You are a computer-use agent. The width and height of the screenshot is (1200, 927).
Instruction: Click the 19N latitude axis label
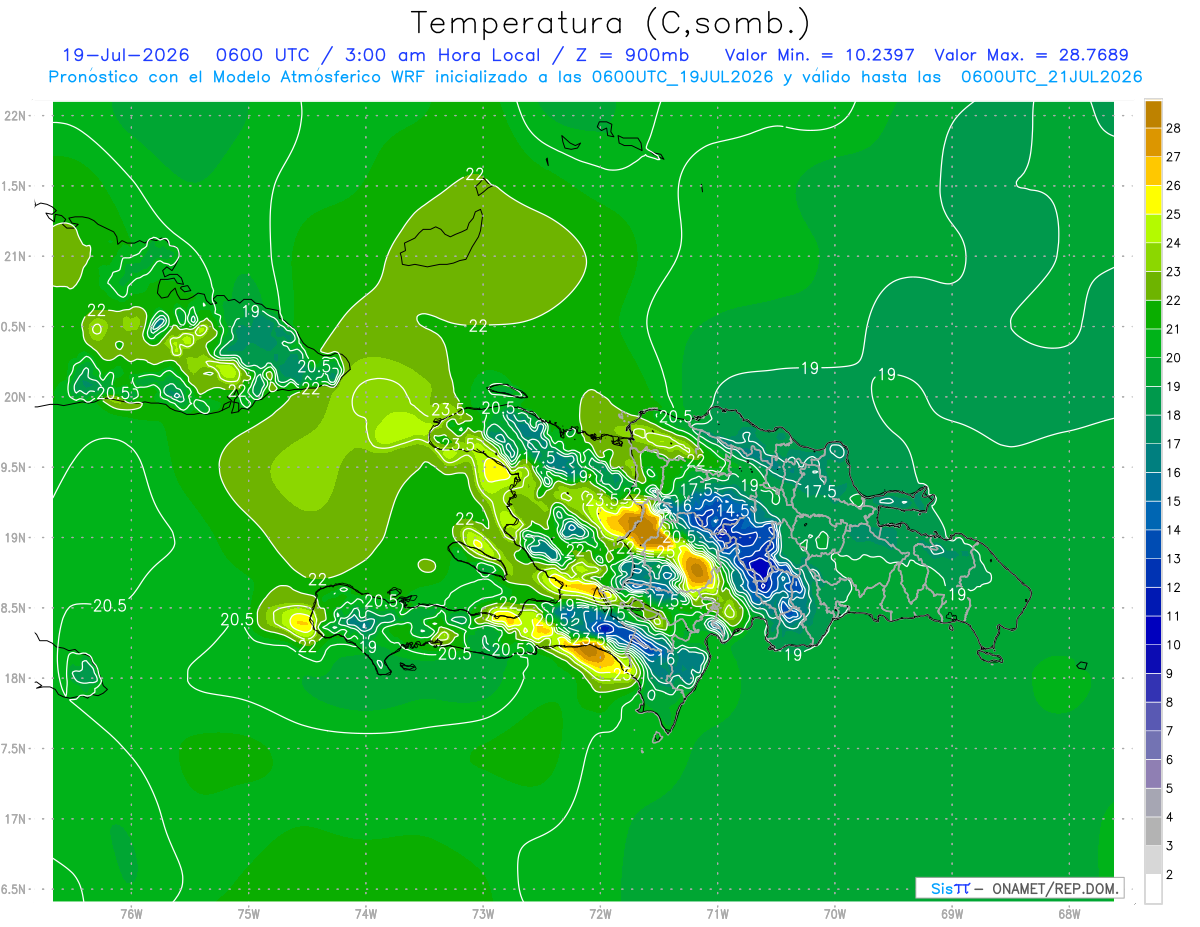click(15, 537)
